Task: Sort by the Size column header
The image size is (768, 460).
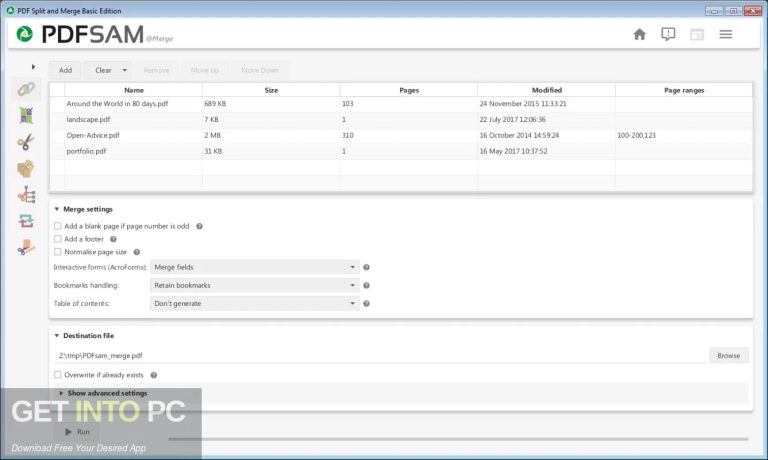Action: [x=271, y=90]
